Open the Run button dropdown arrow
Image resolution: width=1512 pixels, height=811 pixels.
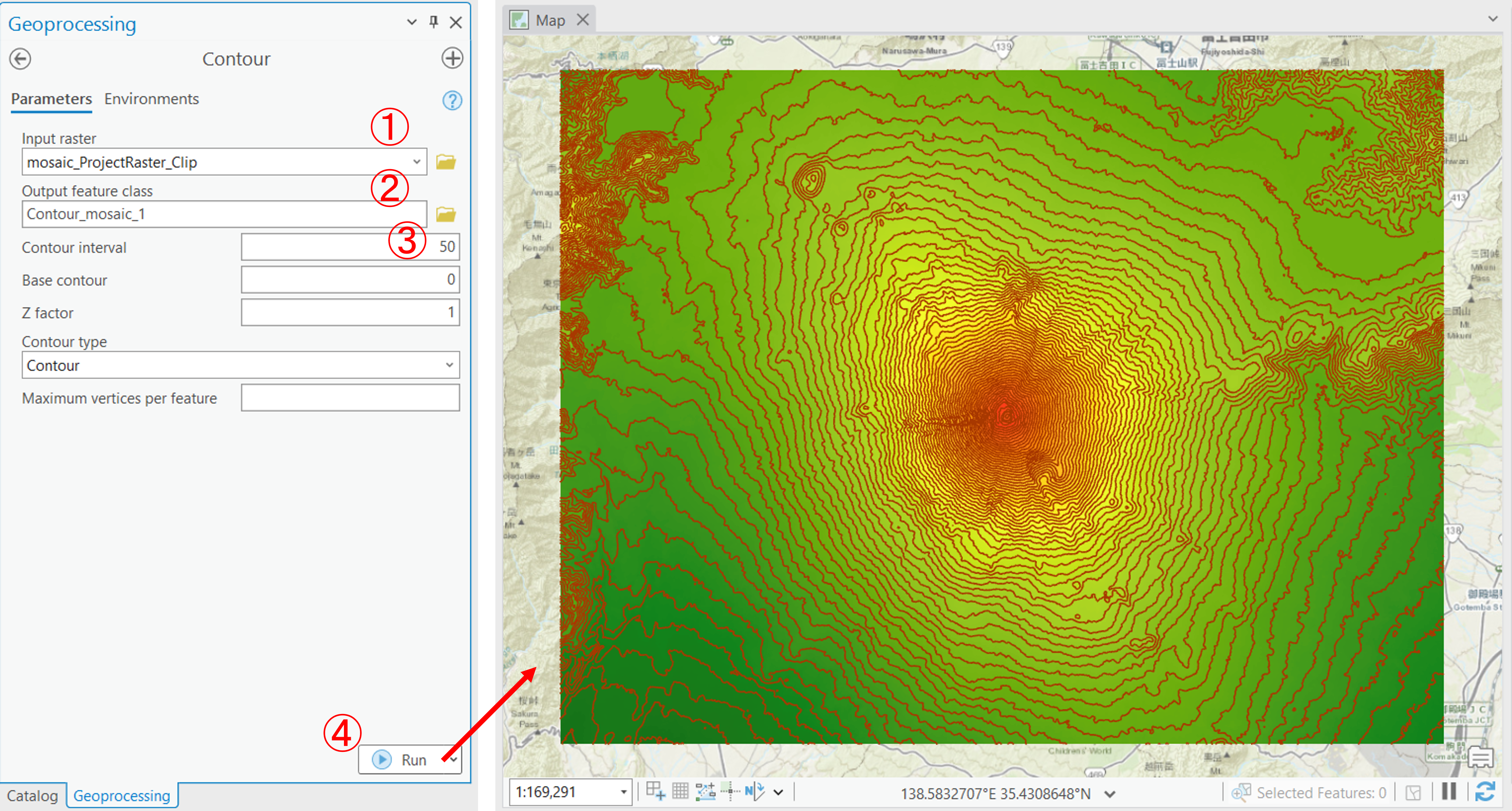454,759
